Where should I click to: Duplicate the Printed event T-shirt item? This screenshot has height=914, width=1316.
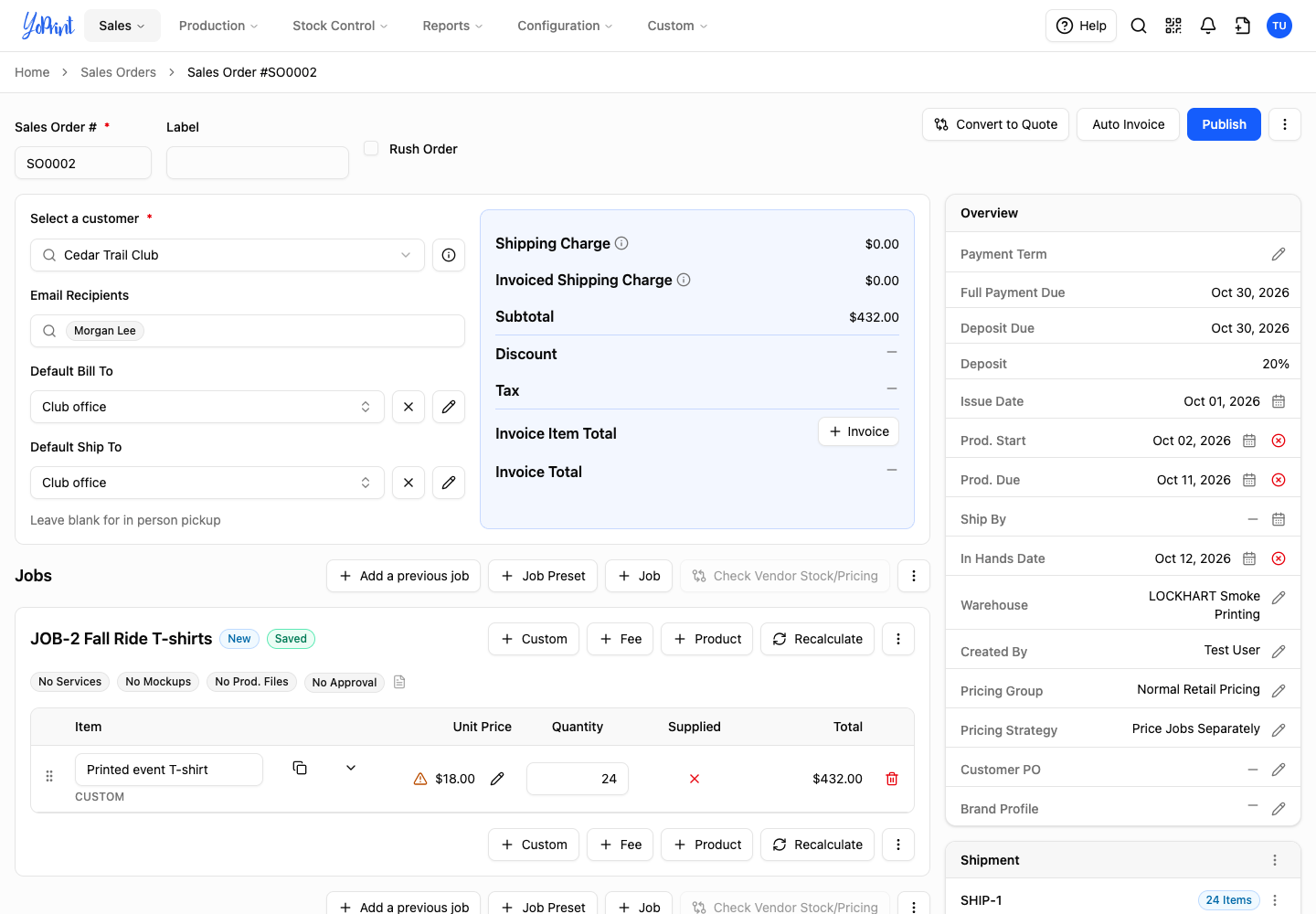click(x=300, y=768)
